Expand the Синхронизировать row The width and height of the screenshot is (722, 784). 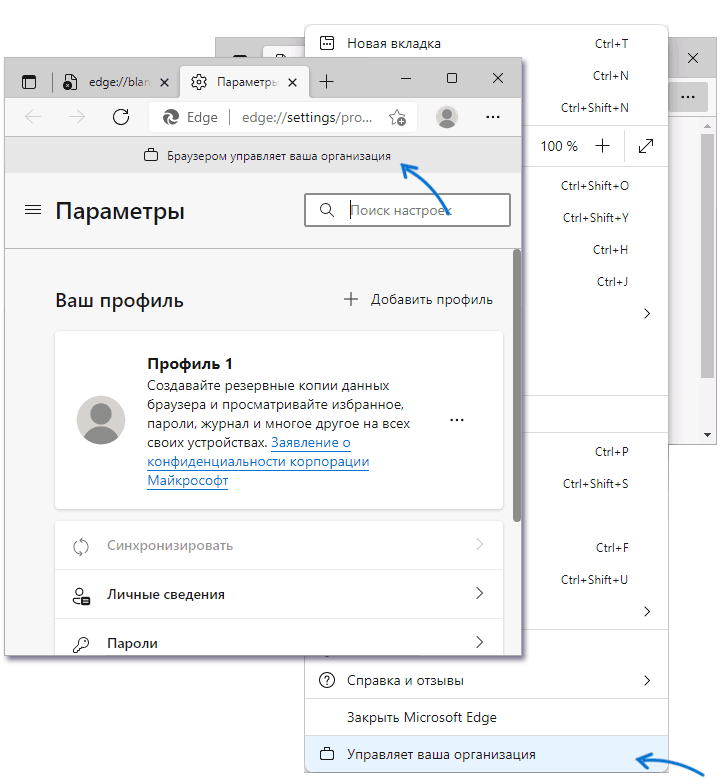pos(279,545)
